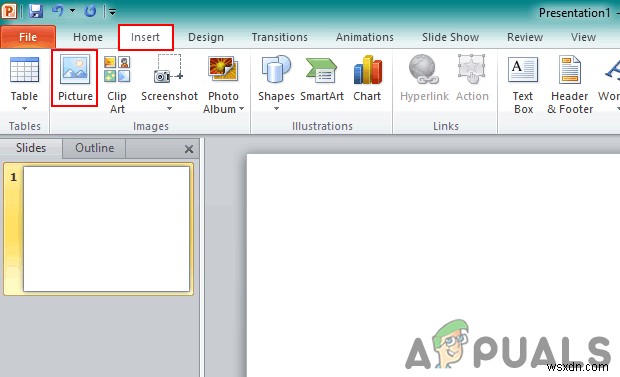Viewport: 620px width, 377px height.
Task: Close the Slides/Outline pane
Action: pyautogui.click(x=189, y=149)
